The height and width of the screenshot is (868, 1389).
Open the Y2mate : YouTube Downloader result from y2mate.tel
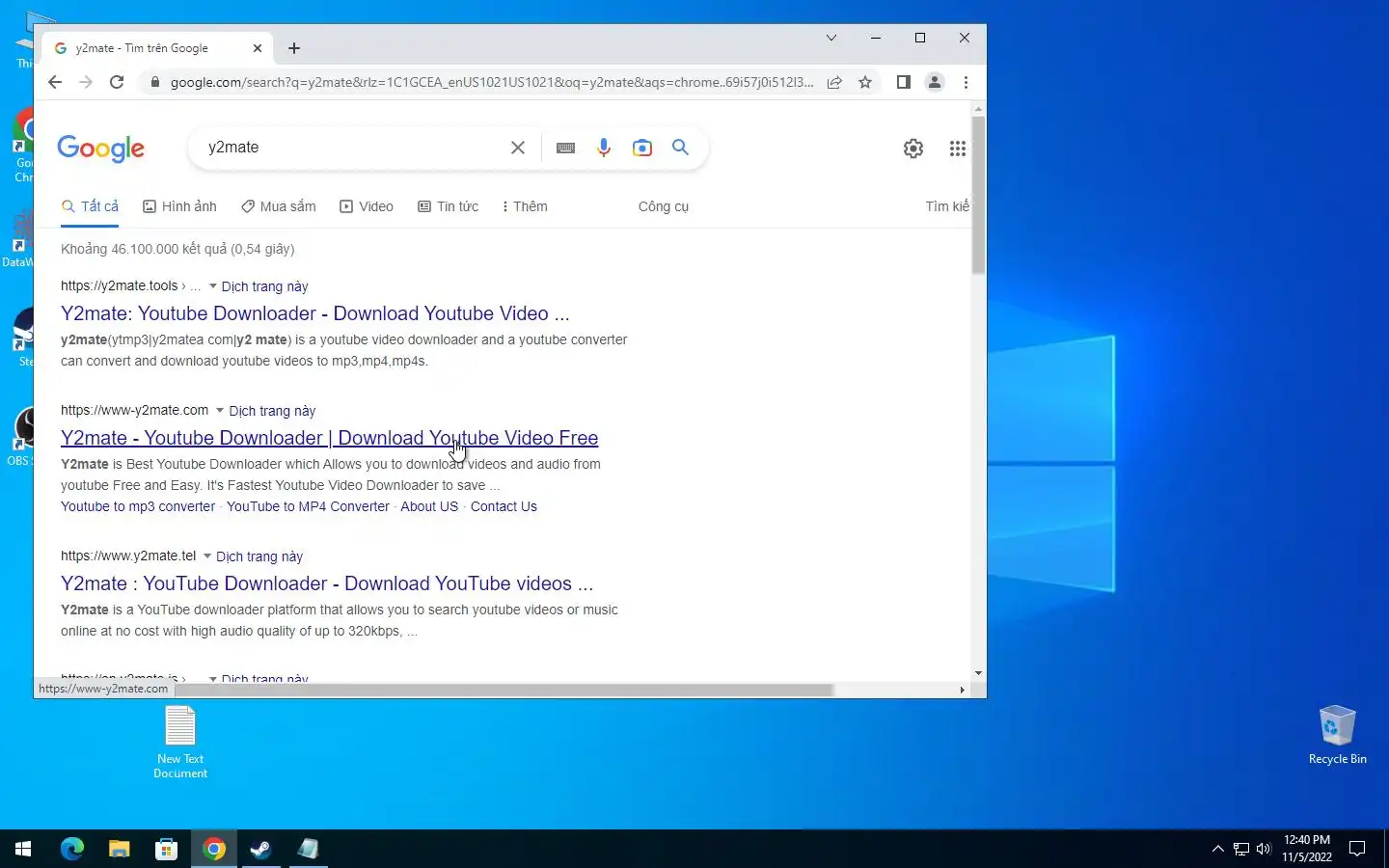(327, 583)
